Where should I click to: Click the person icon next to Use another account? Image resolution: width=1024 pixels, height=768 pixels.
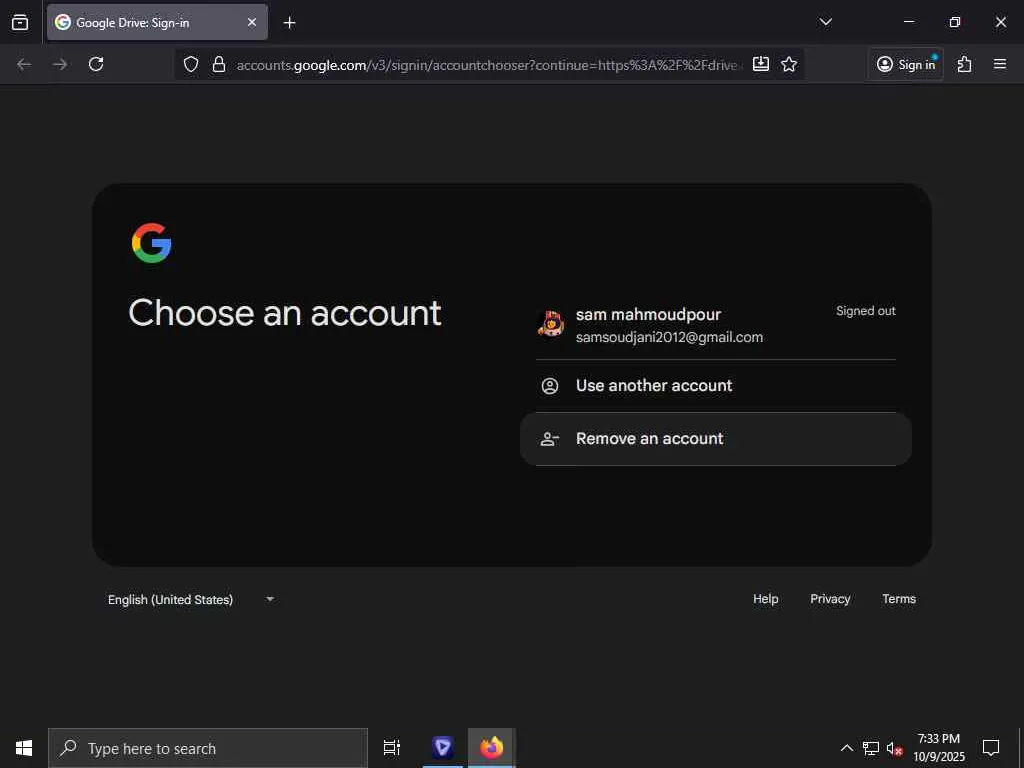550,386
